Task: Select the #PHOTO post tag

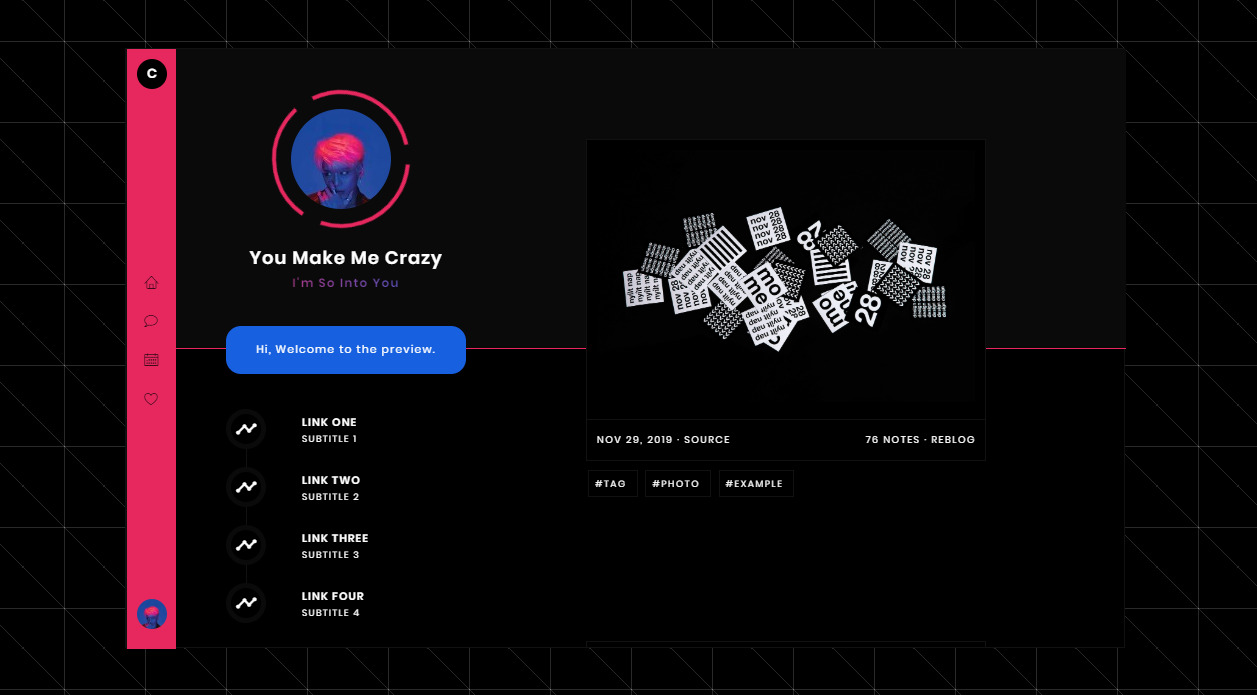Action: tap(676, 484)
